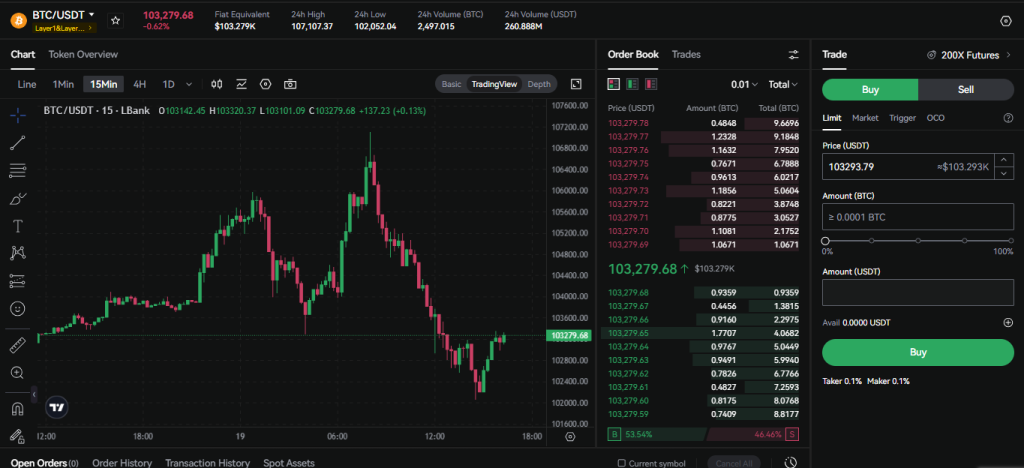The width and height of the screenshot is (1024, 468).
Task: Show sell orders only view
Action: (651, 84)
